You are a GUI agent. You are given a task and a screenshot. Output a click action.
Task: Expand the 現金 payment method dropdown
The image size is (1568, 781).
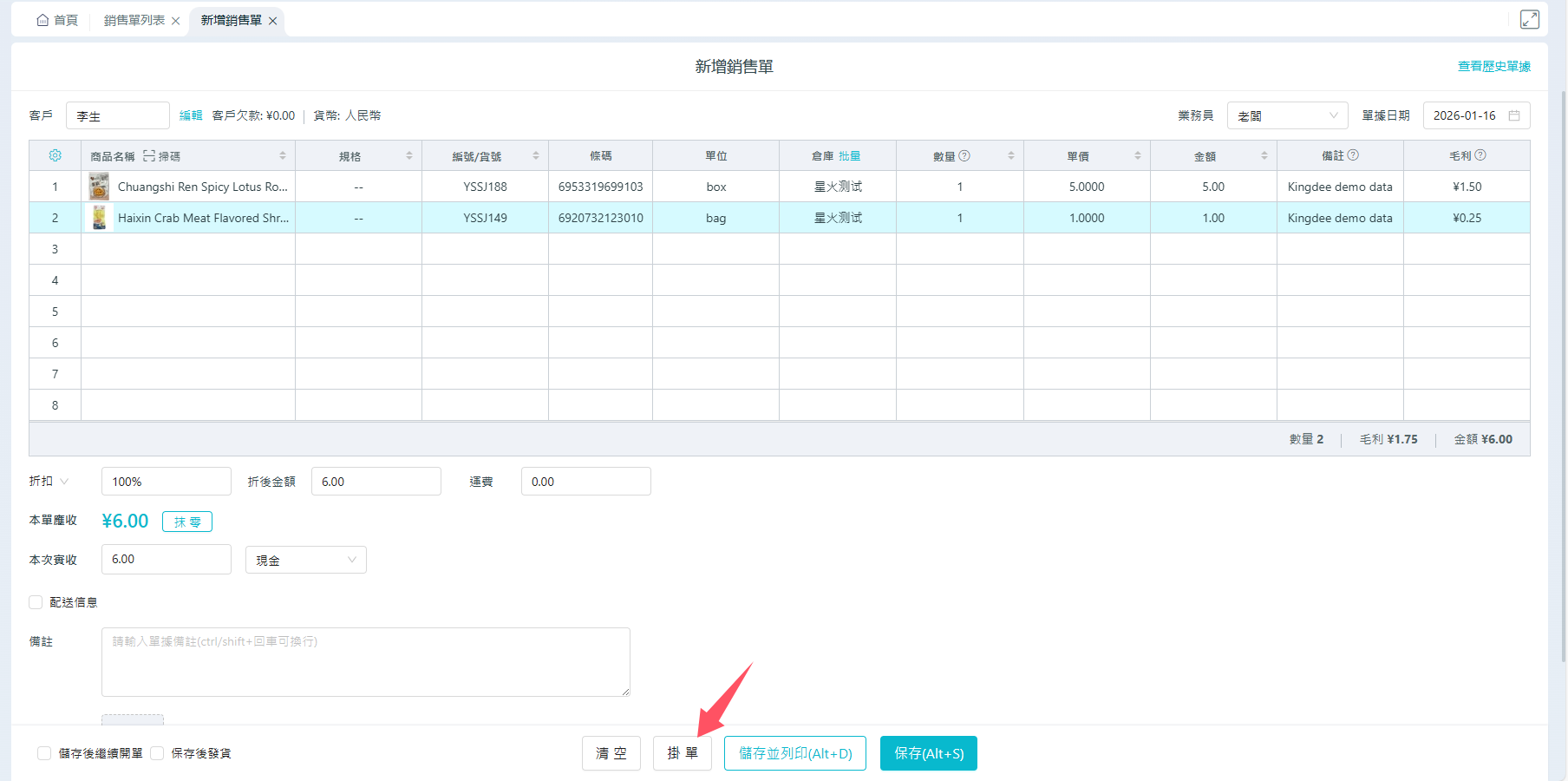tap(305, 560)
